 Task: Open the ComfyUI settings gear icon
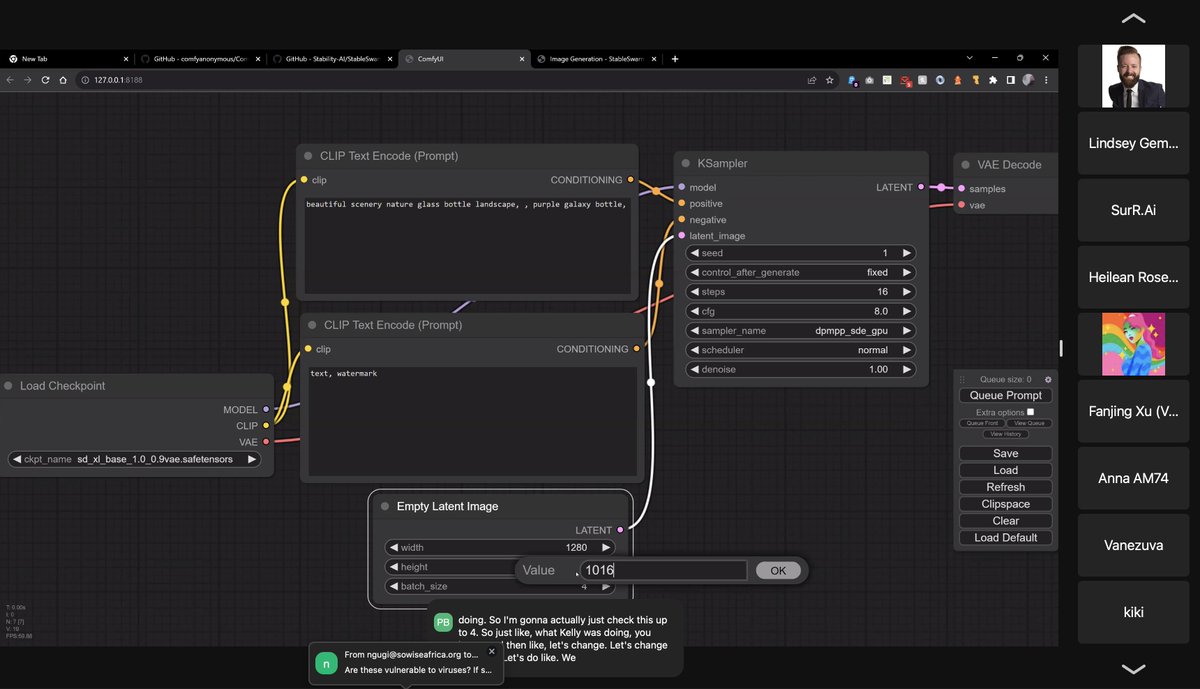click(1048, 380)
